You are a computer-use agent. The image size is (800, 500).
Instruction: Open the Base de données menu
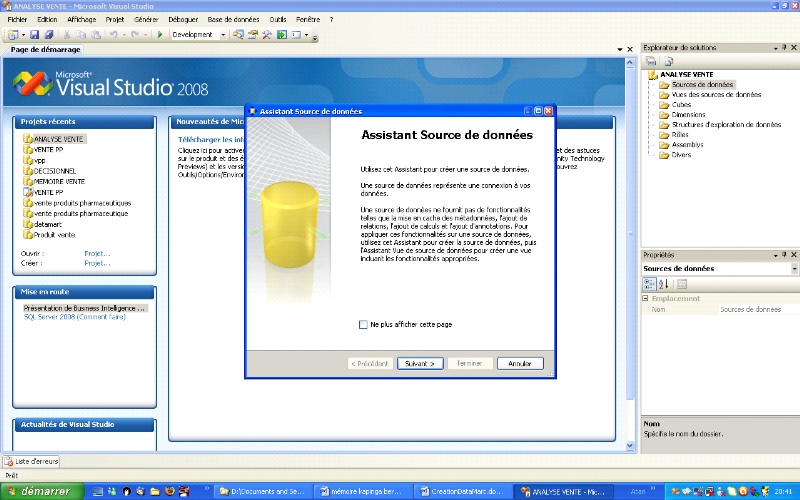pyautogui.click(x=233, y=19)
